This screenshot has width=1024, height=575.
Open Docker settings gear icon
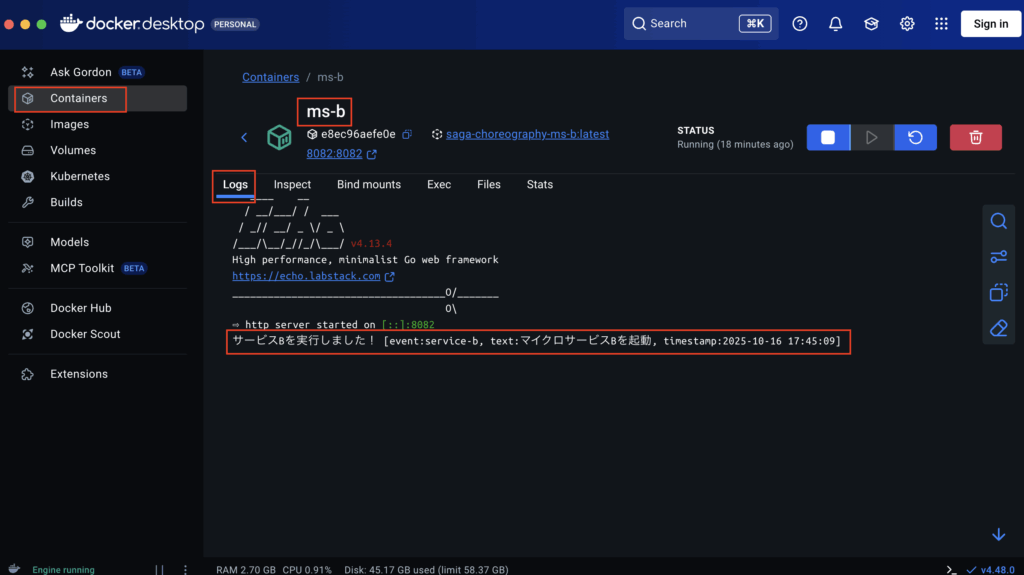907,24
